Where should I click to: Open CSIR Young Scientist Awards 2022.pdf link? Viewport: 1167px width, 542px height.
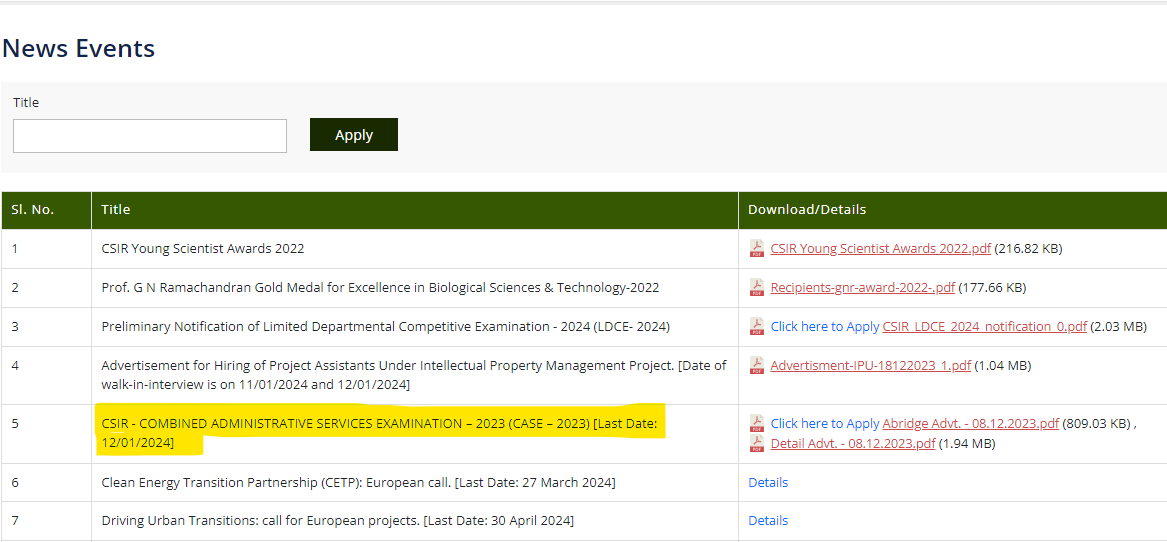point(880,249)
